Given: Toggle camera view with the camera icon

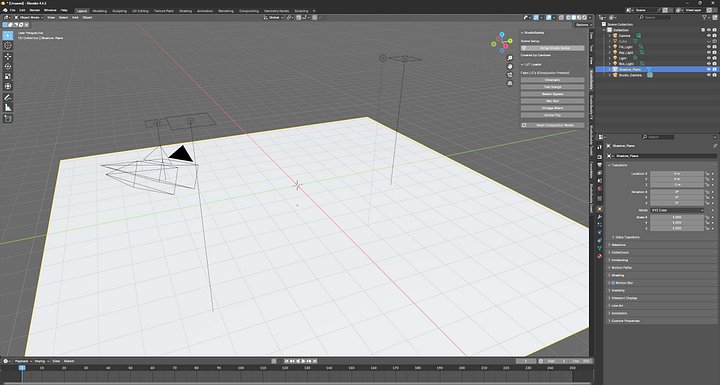Looking at the screenshot, I should [x=510, y=74].
